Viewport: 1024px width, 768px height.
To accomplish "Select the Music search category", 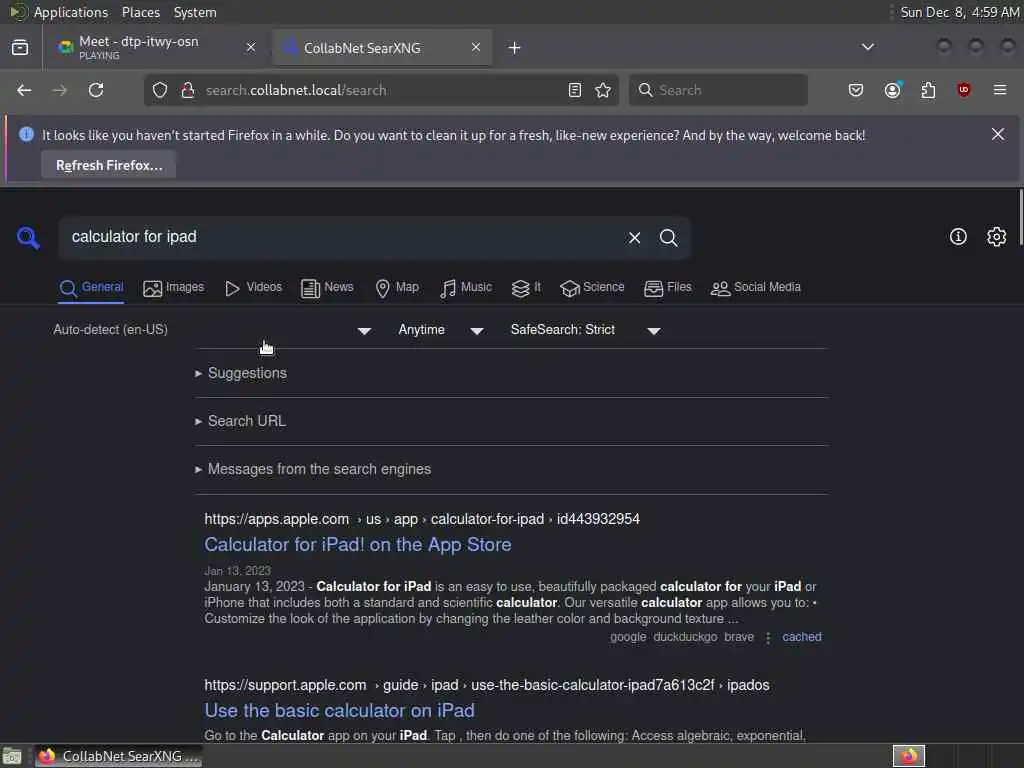I will tap(466, 287).
